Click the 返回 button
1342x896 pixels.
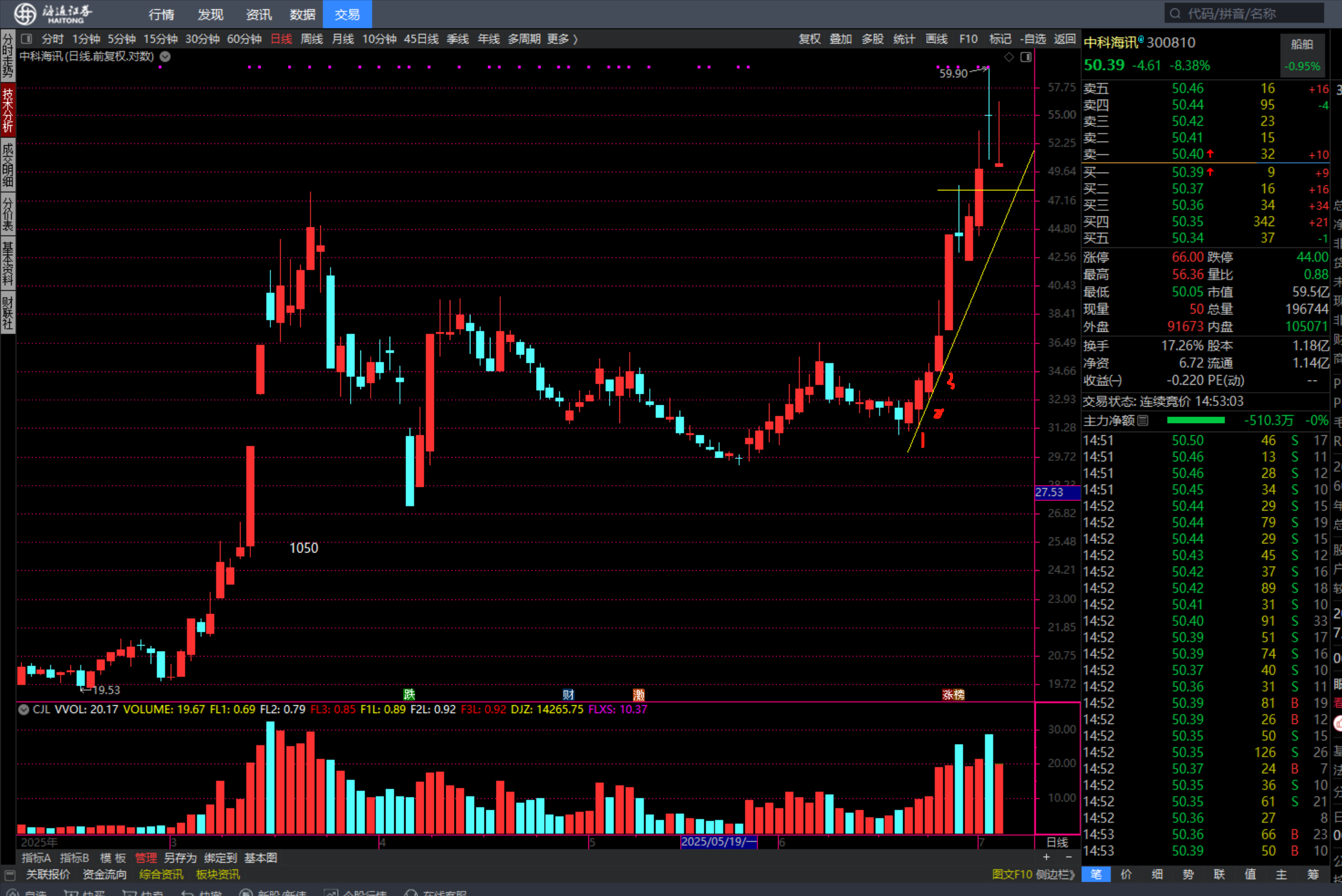(x=1064, y=39)
